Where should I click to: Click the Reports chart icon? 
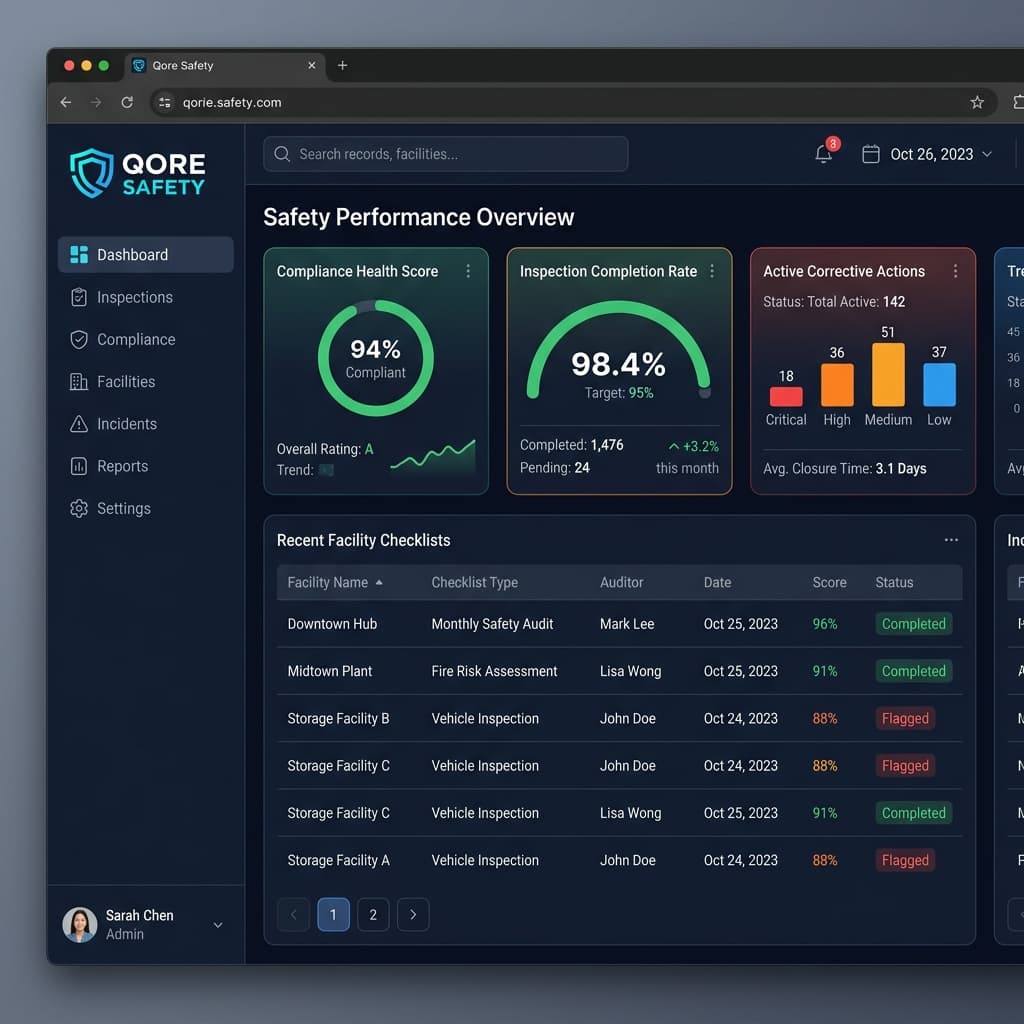(x=79, y=466)
